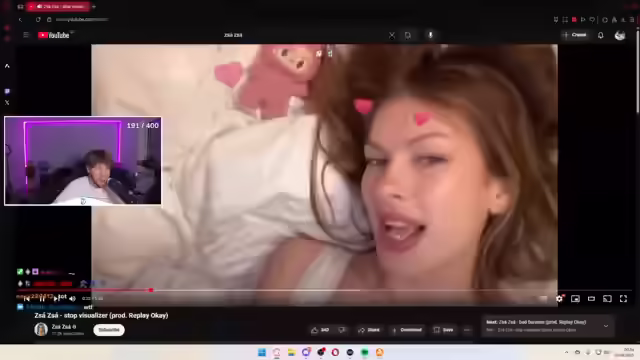Open the Zsá Zsá channel avatar
This screenshot has width=640, height=360.
41,329
